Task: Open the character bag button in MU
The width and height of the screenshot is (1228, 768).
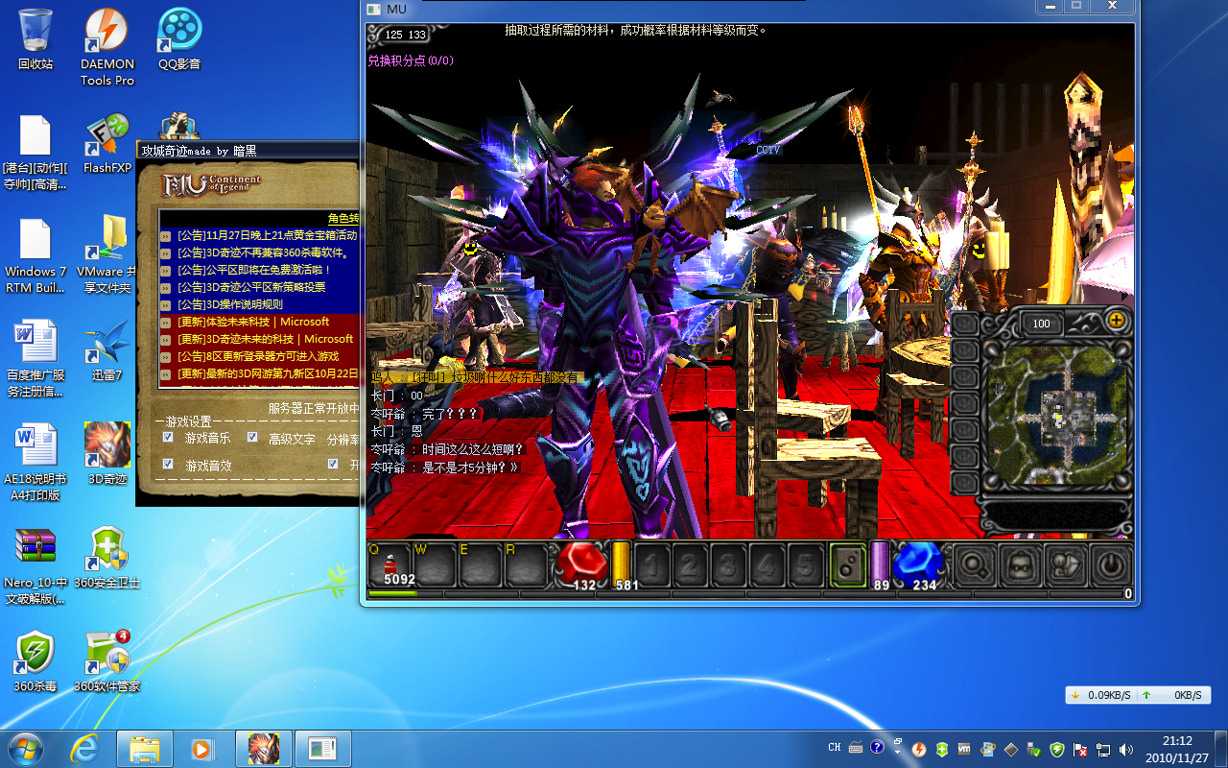Action: 1019,566
